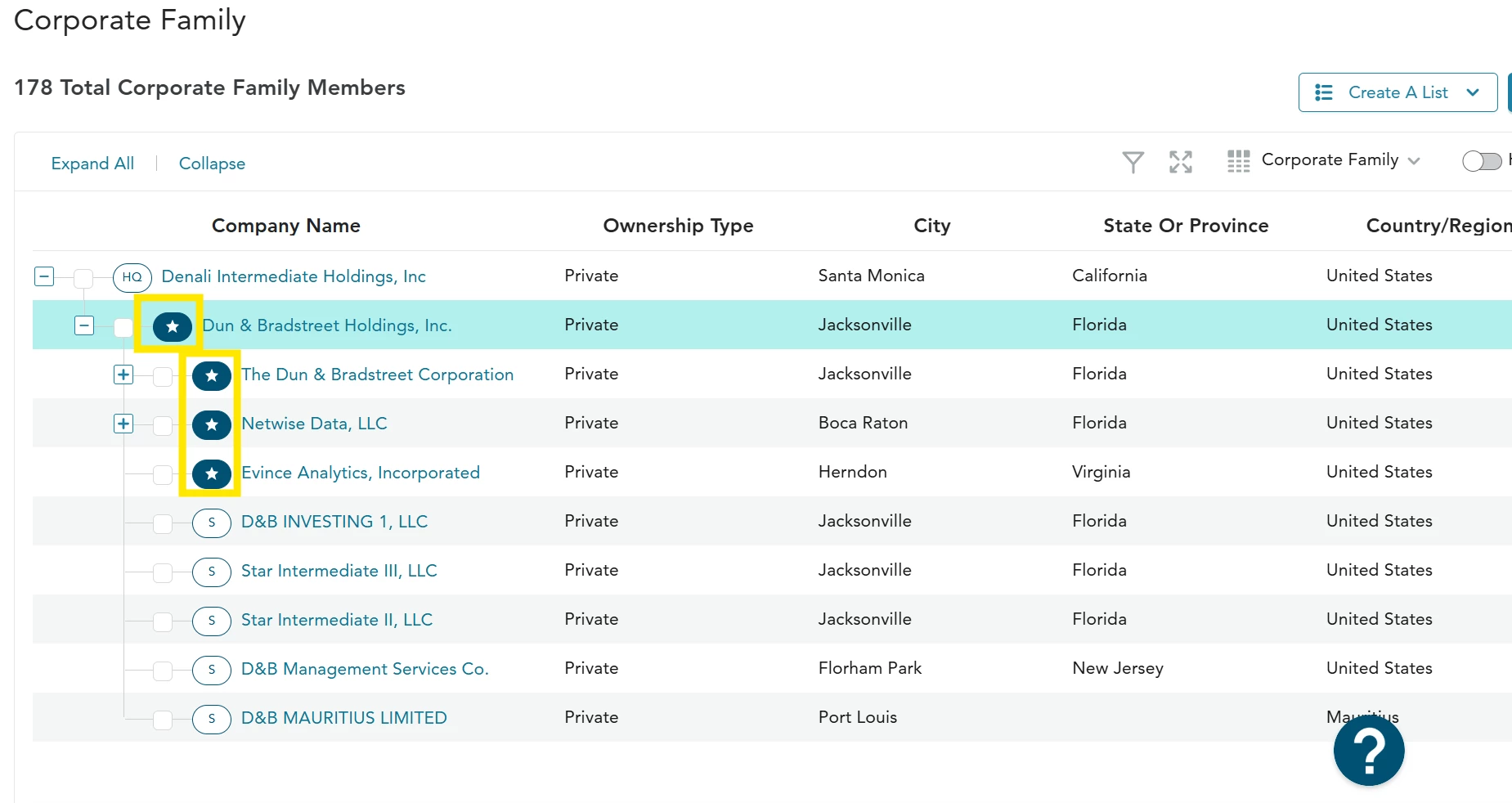Screen dimensions: 1512x803
Task: Click the HQ badge beside Denali Intermediate Holdings
Action: [132, 277]
